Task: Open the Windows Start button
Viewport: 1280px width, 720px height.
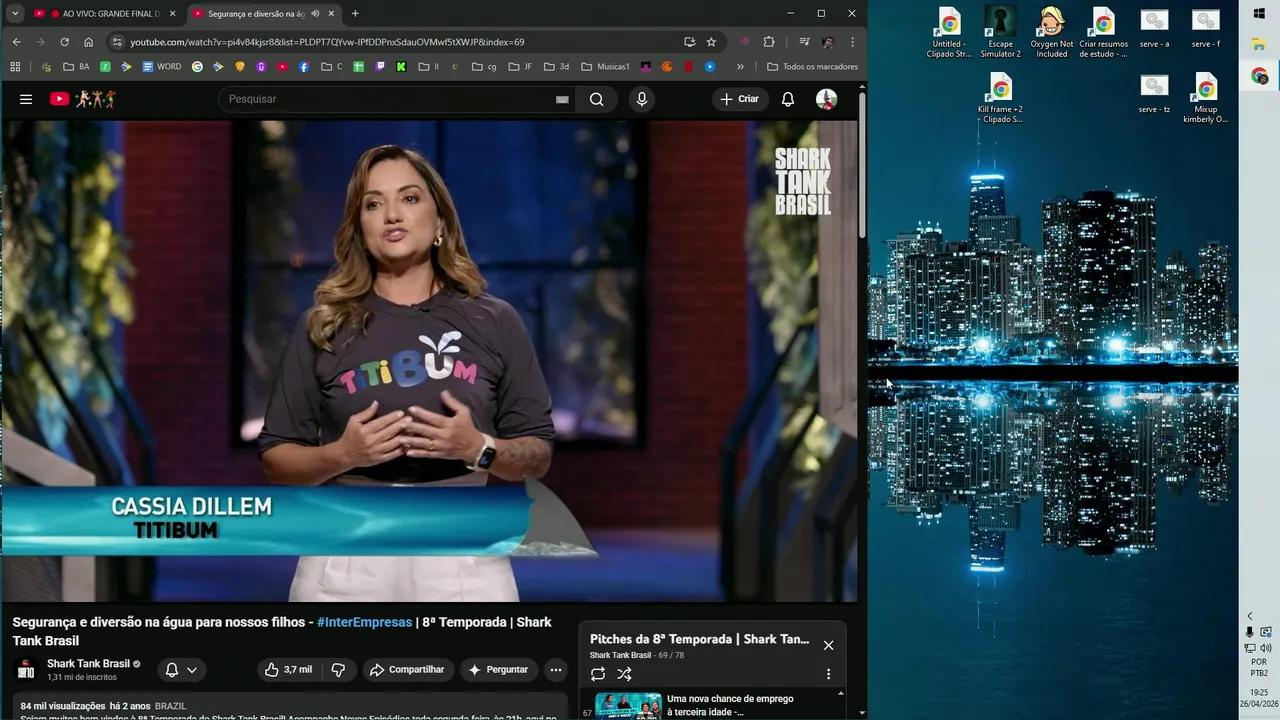Action: point(1259,13)
